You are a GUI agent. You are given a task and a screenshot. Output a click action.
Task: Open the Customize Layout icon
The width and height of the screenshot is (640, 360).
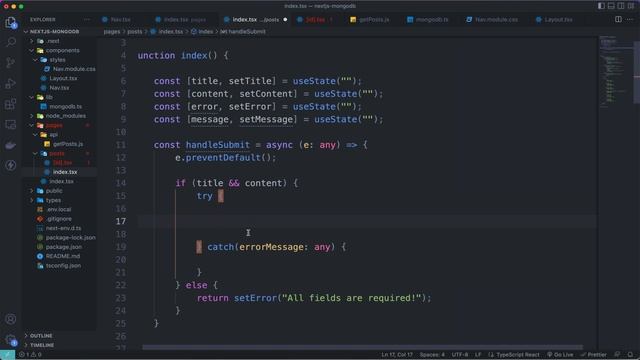(631, 6)
